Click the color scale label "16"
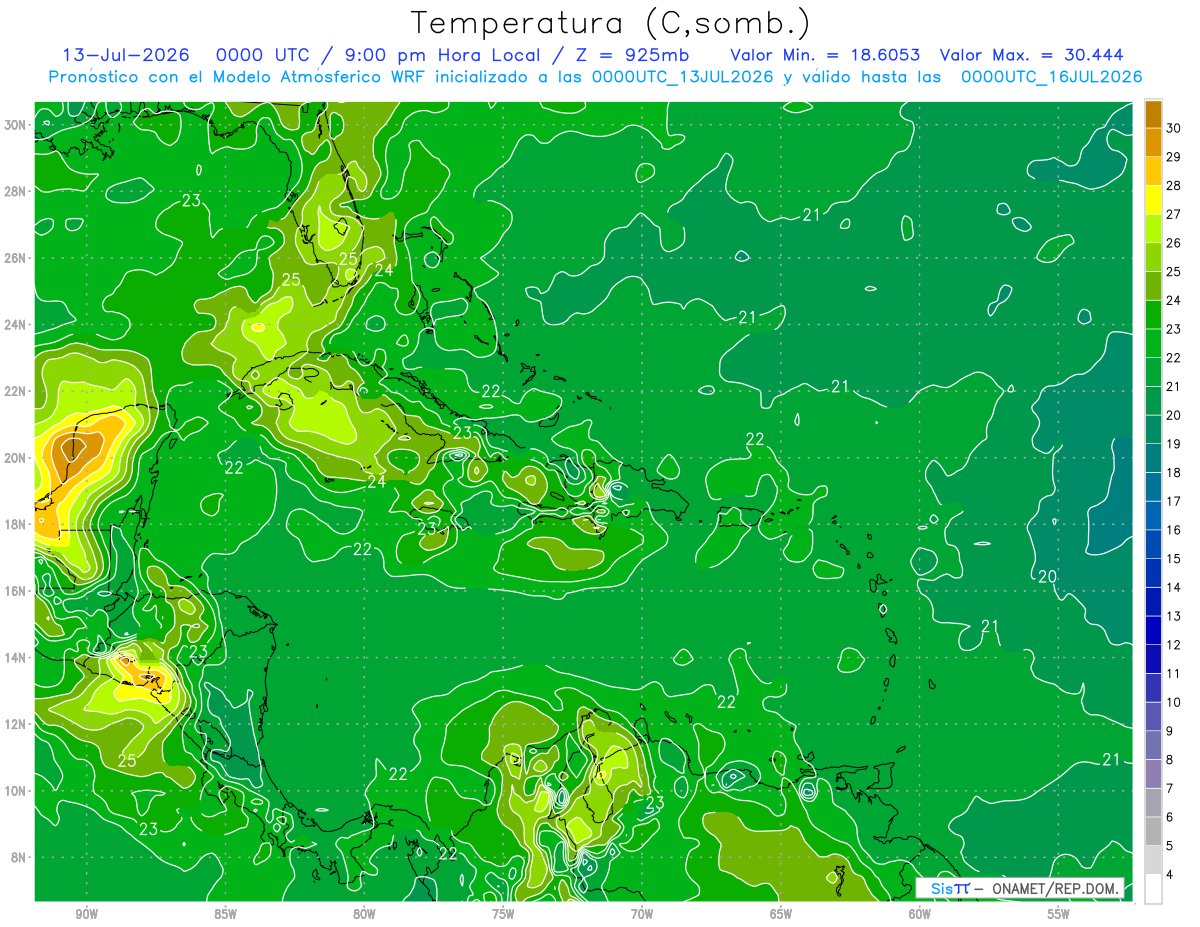This screenshot has height=927, width=1200. [1173, 530]
